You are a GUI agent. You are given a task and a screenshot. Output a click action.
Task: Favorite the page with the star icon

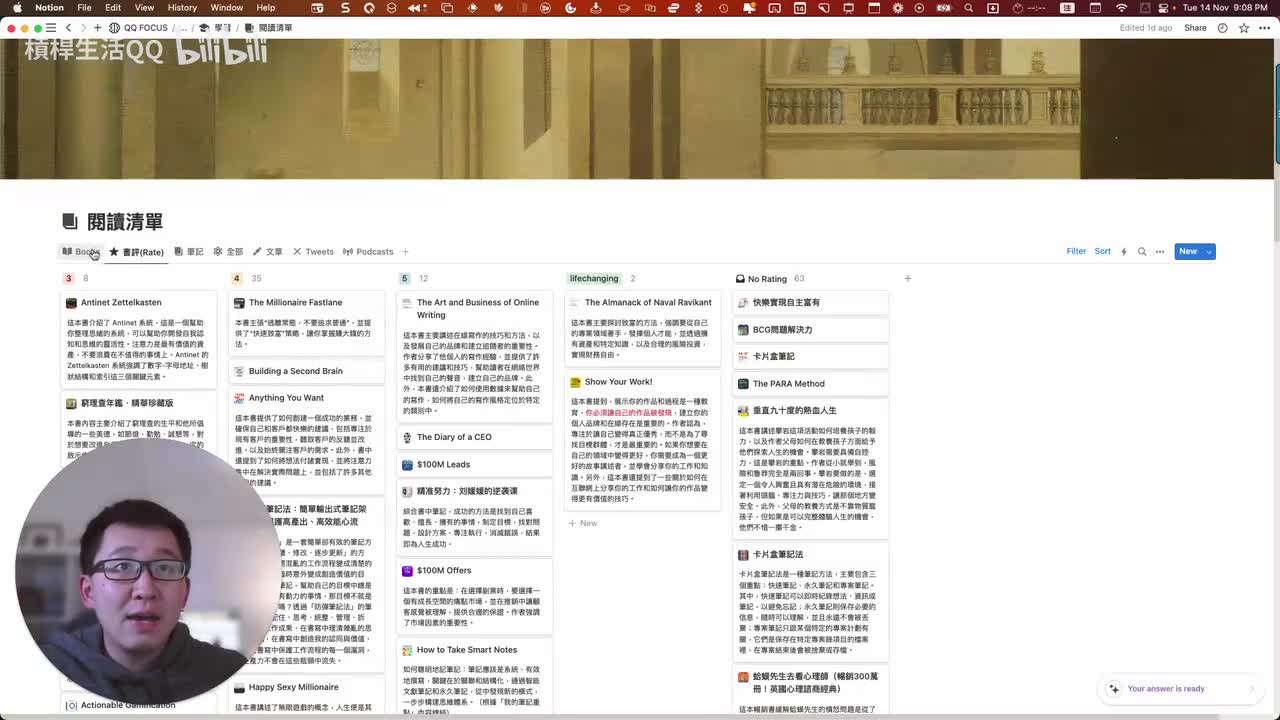point(1243,28)
